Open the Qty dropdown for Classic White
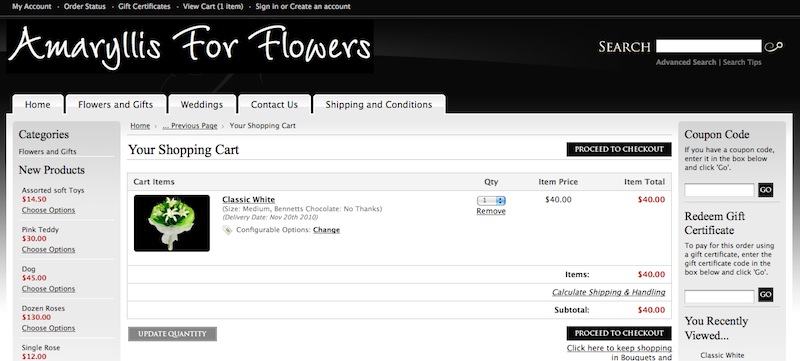Viewport: 800px width, 361px height. pos(491,200)
